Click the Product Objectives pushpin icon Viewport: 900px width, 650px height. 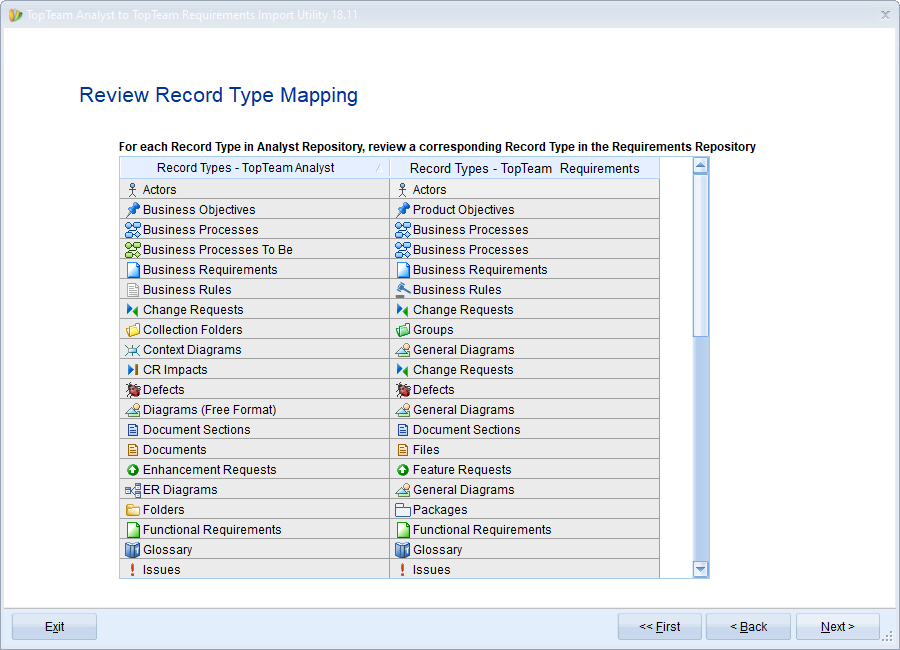403,210
